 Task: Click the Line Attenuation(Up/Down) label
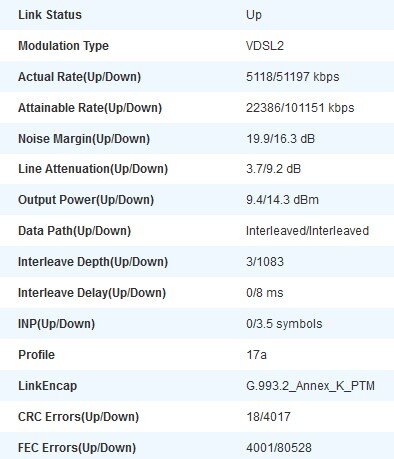coord(93,169)
